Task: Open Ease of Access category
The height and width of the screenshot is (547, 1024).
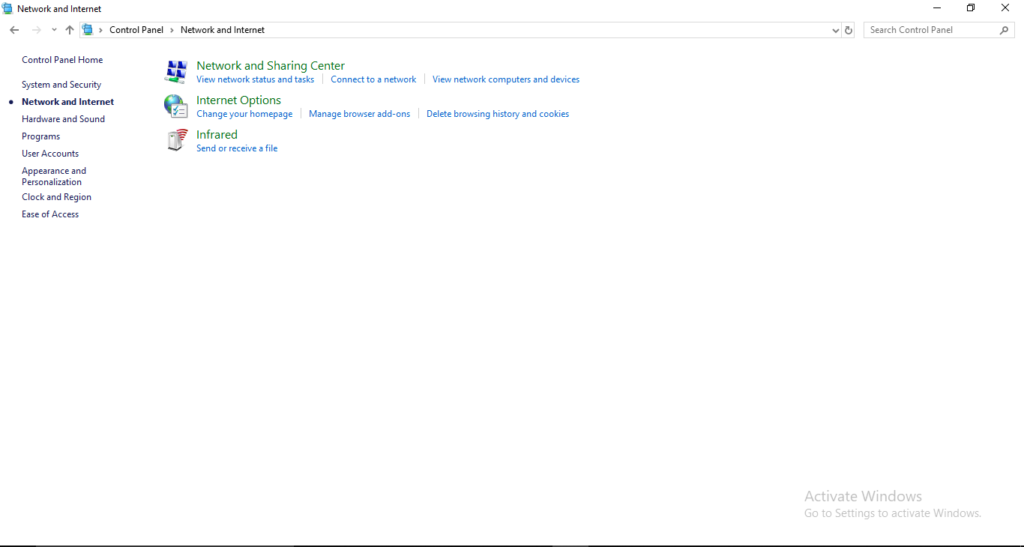Action: pyautogui.click(x=50, y=214)
